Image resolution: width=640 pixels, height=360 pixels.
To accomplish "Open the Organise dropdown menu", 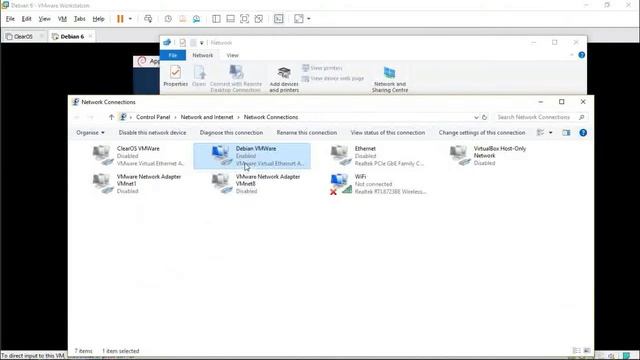I will [90, 133].
